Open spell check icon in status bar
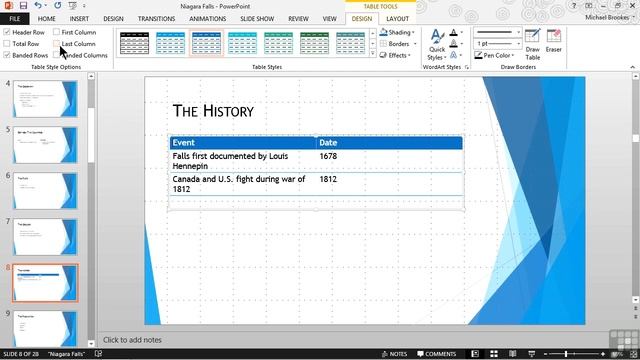Screen dimensions: 640x360 pos(98,354)
